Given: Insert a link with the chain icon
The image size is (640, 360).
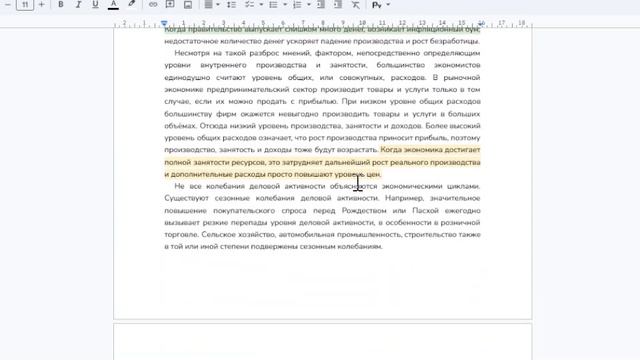Looking at the screenshot, I should tap(153, 4).
